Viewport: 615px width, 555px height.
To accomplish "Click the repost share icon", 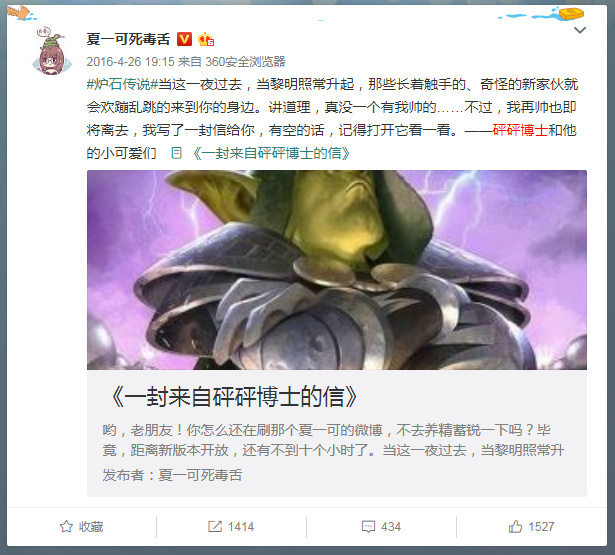I will coord(215,526).
